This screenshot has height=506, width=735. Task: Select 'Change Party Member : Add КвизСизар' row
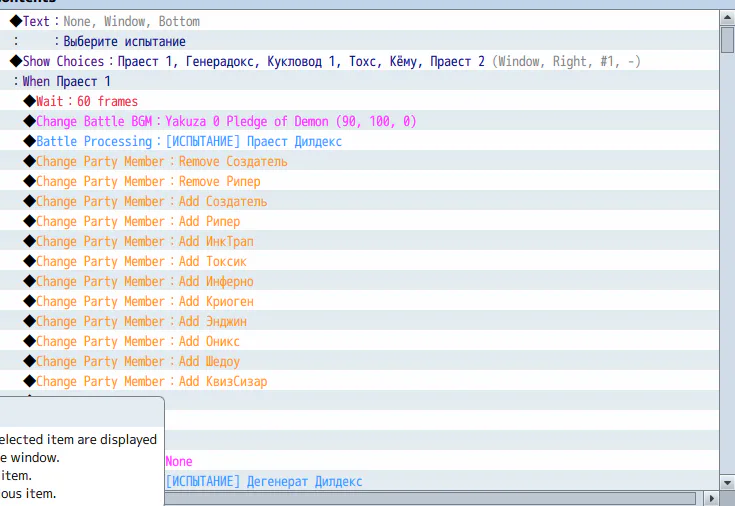[x=359, y=381]
